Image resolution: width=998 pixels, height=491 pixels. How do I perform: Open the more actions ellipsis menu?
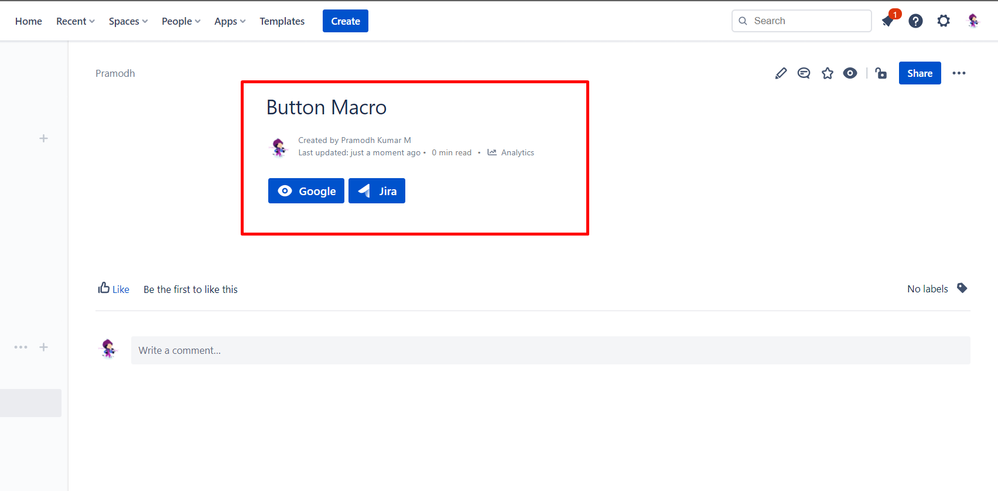coord(959,73)
